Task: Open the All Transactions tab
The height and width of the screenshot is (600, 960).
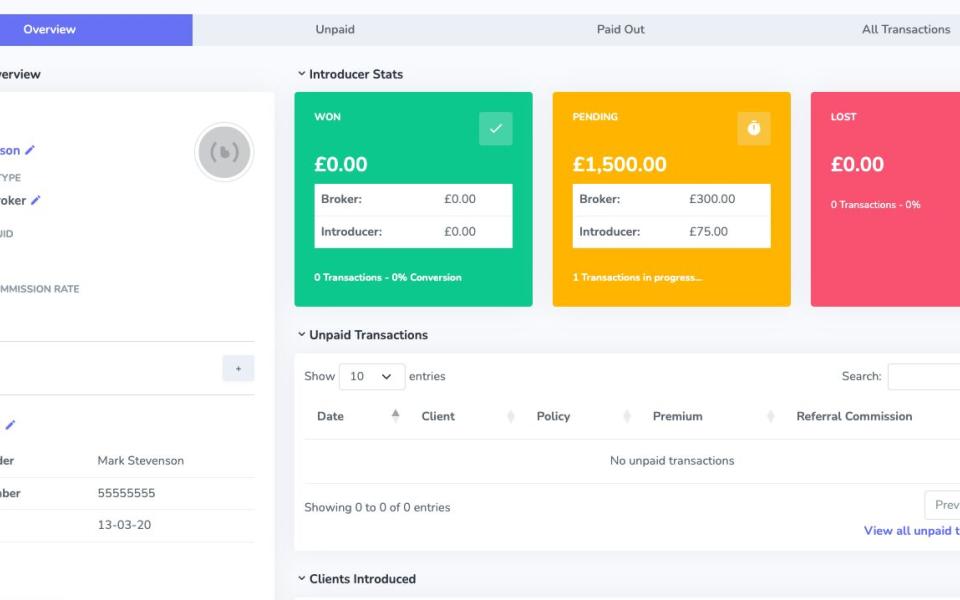Action: (905, 30)
